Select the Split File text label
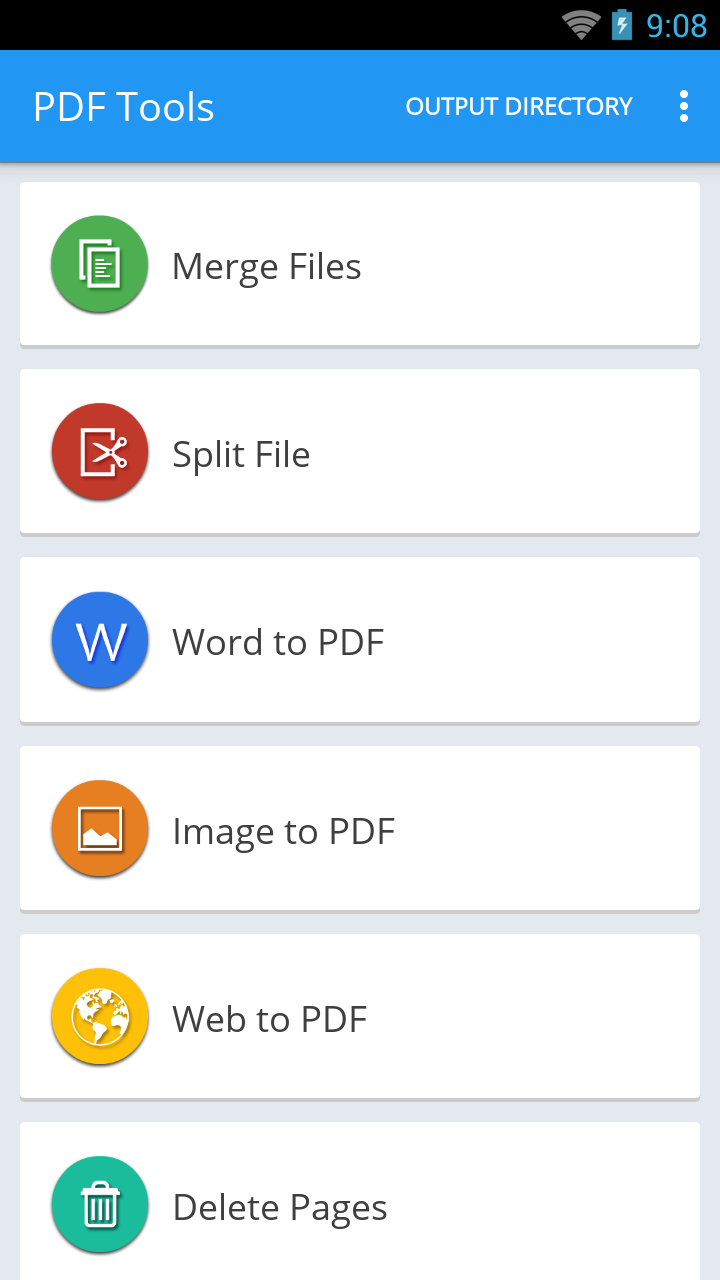The width and height of the screenshot is (720, 1280). coord(241,455)
